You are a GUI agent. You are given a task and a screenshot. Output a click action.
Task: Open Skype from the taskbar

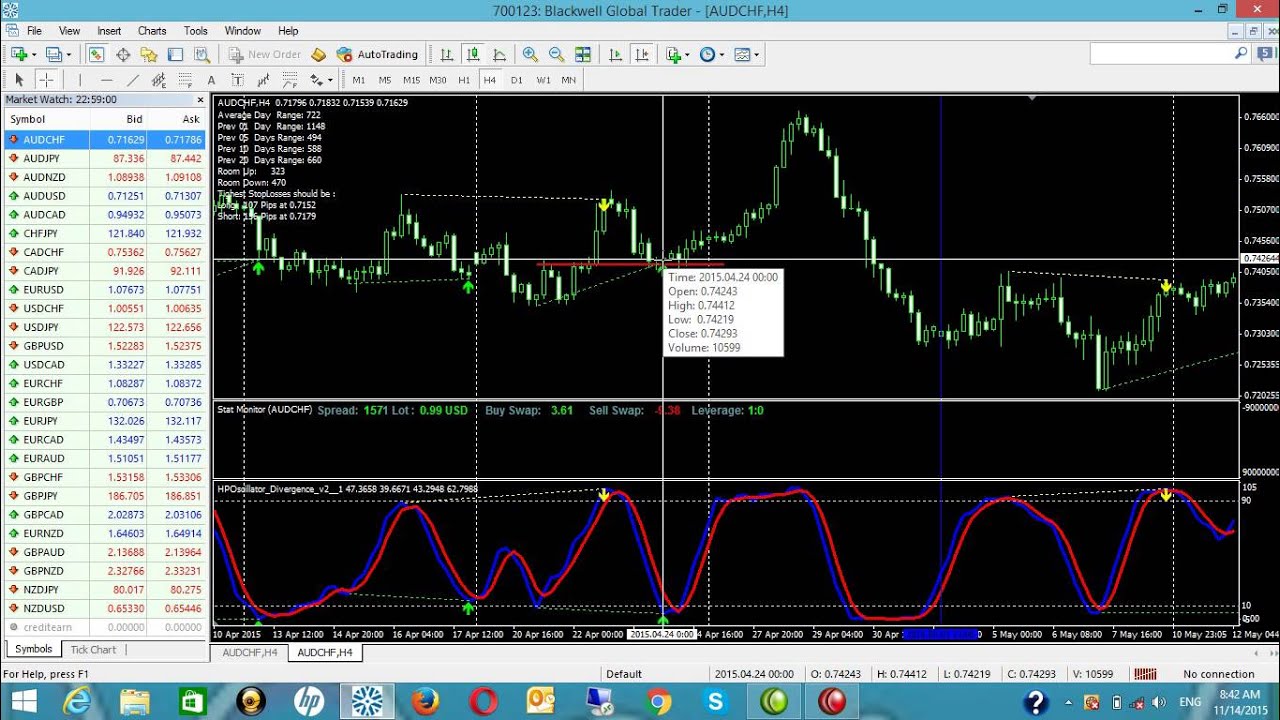tap(714, 701)
